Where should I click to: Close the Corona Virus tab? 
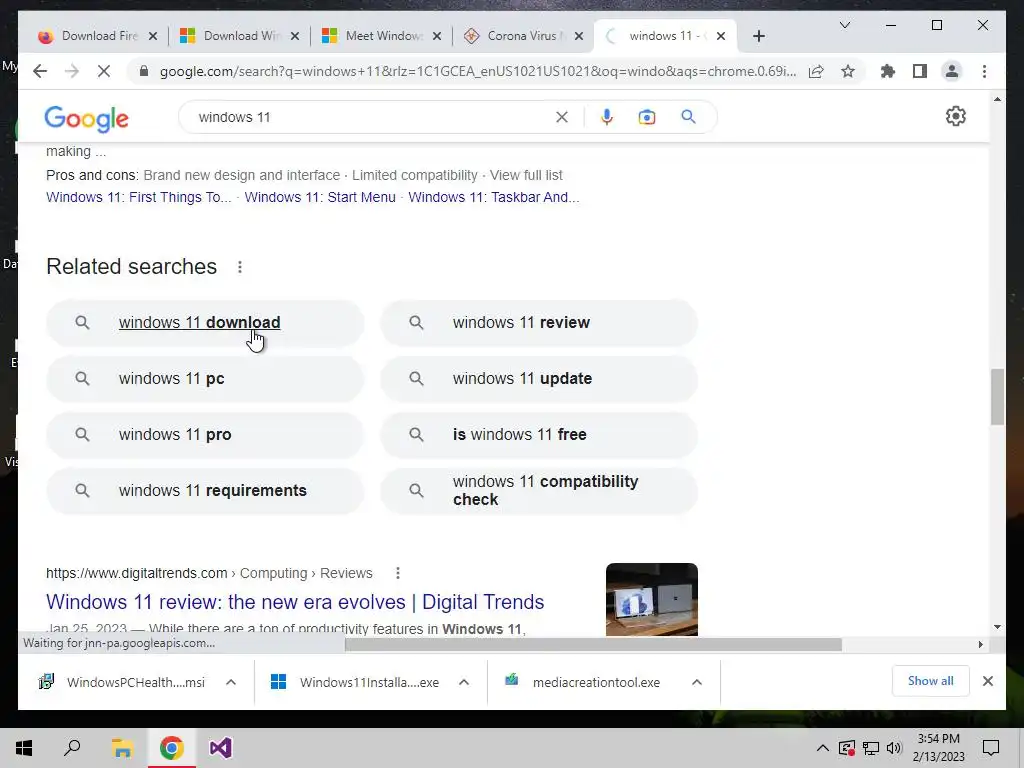point(579,36)
